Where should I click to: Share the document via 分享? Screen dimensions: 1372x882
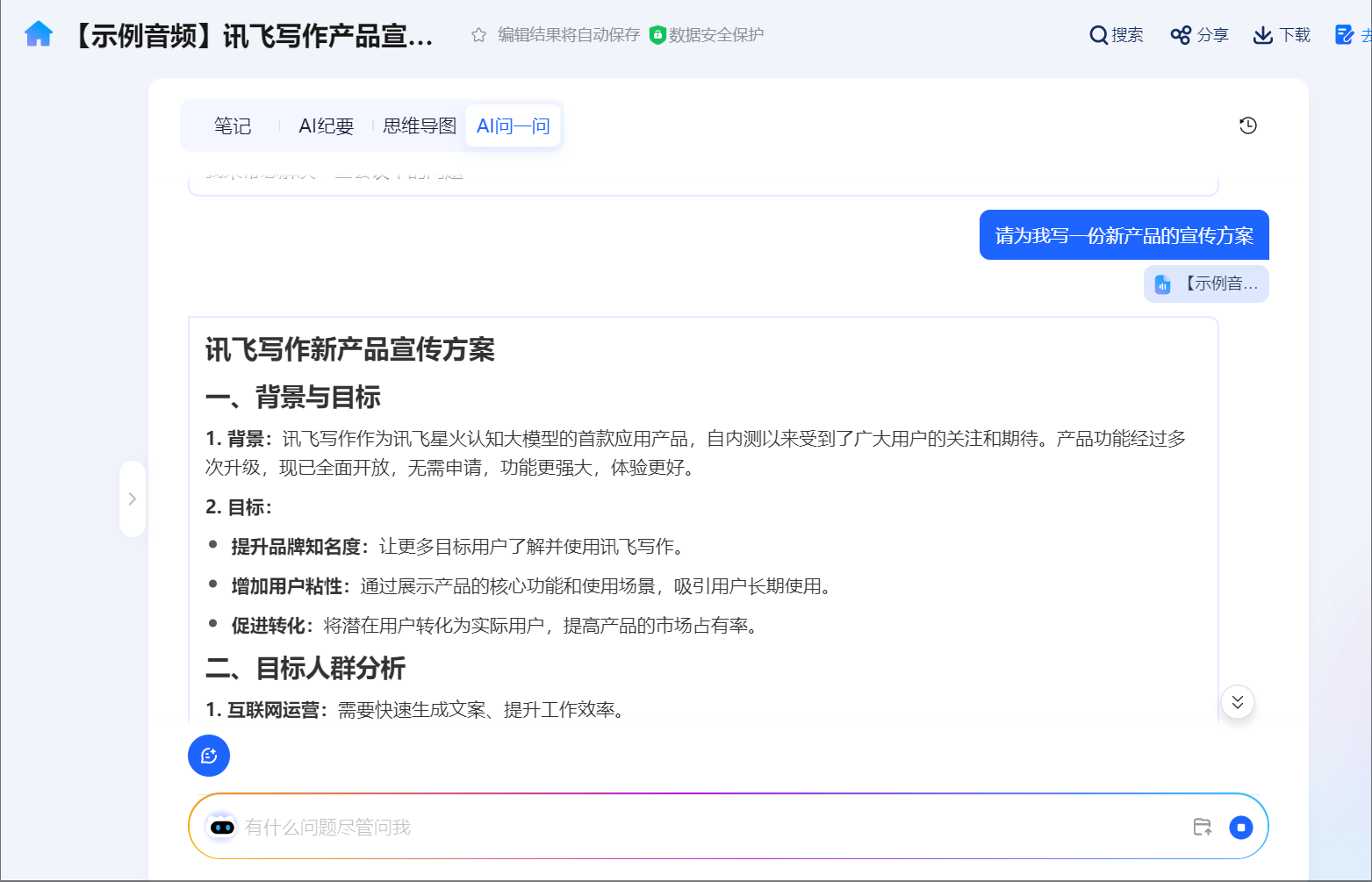[x=1199, y=35]
